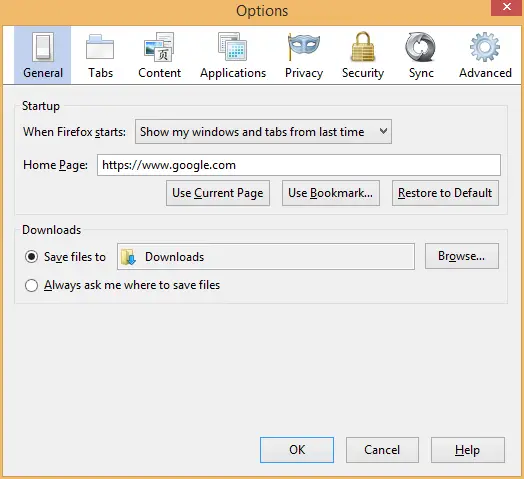Image resolution: width=524 pixels, height=479 pixels.
Task: Confirm the options with OK
Action: click(297, 450)
